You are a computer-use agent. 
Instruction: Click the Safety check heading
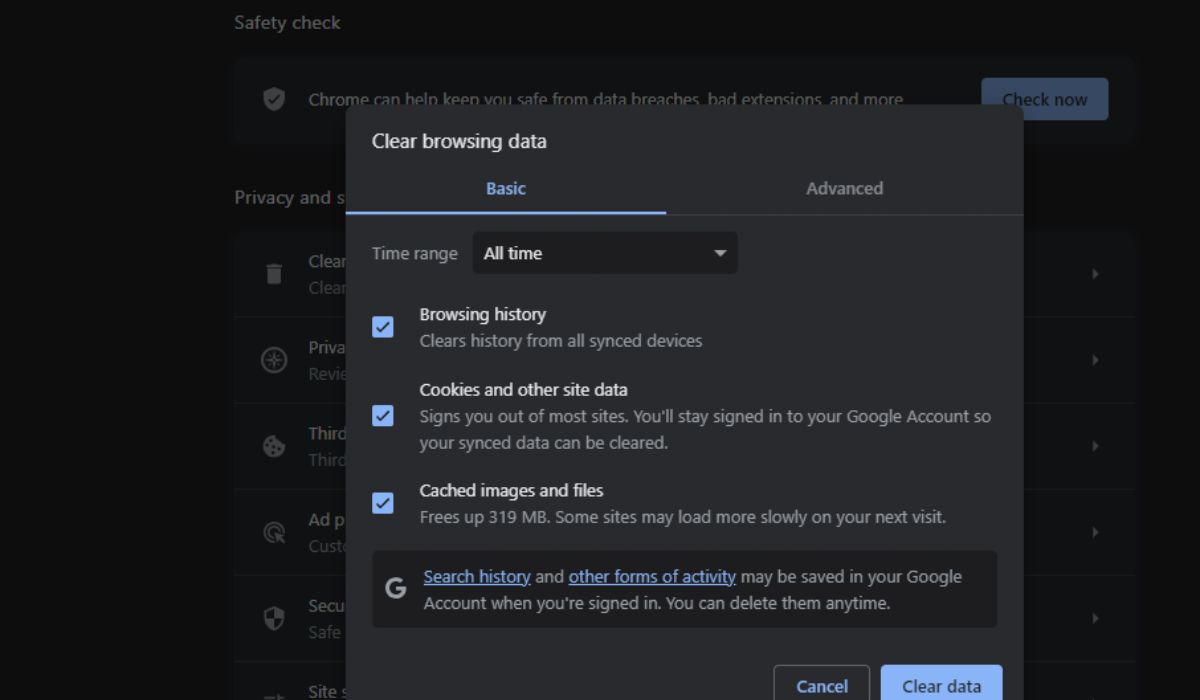(287, 22)
